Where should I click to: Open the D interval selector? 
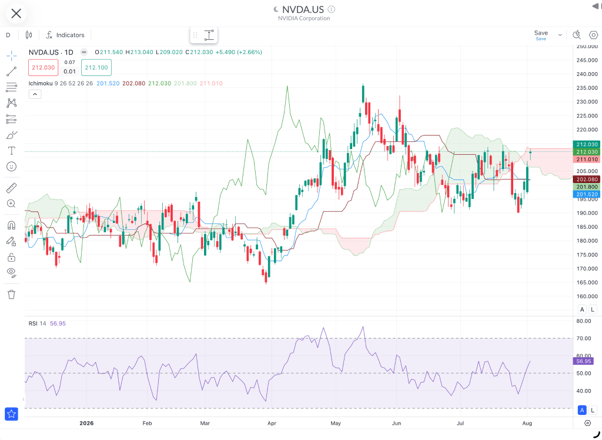click(8, 35)
